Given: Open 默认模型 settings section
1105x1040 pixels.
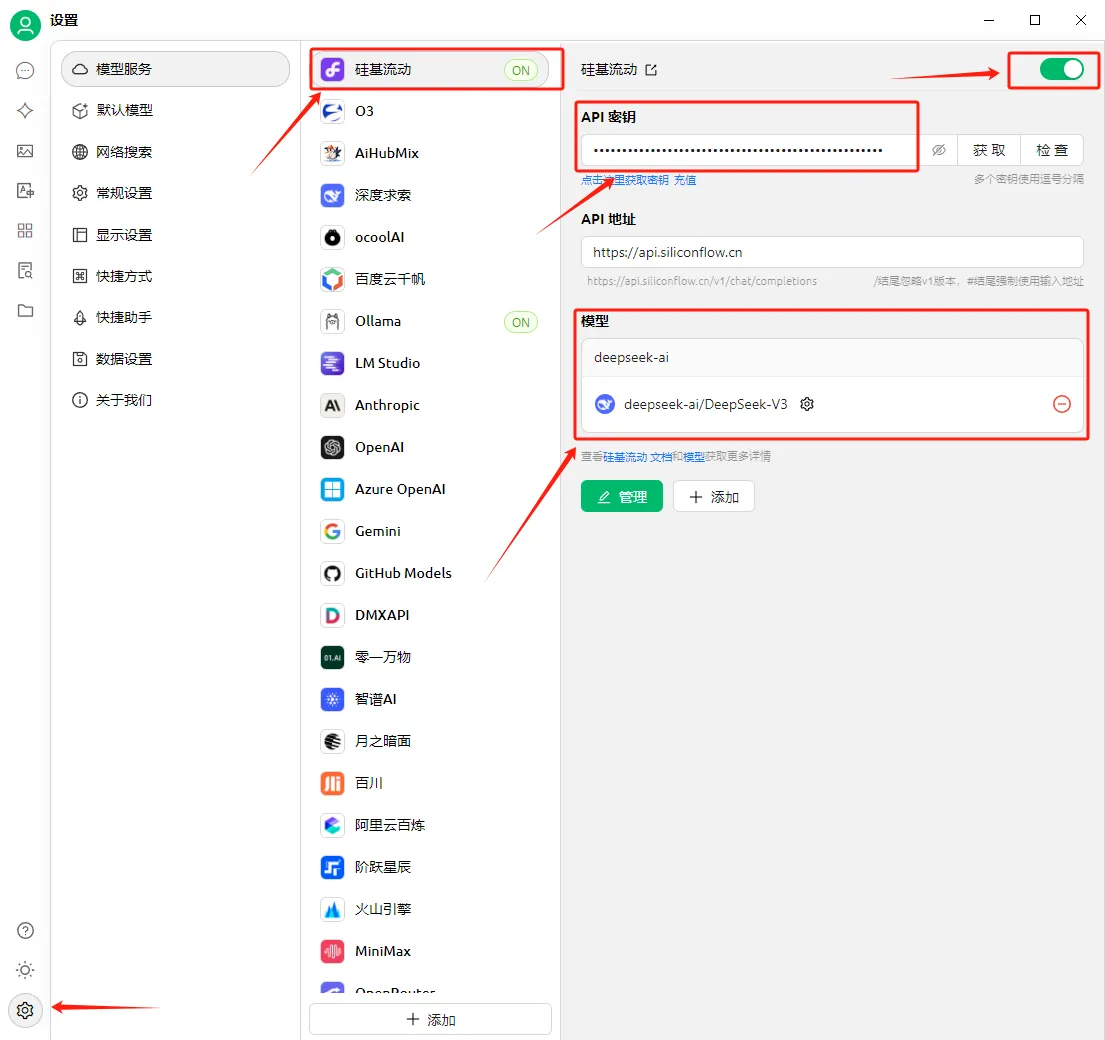Looking at the screenshot, I should 175,111.
